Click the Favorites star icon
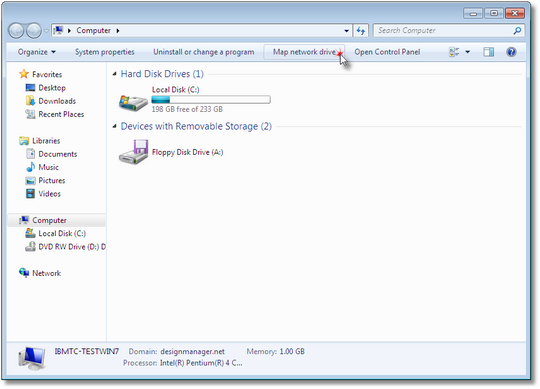Viewport: 540px width, 389px height. 24,74
